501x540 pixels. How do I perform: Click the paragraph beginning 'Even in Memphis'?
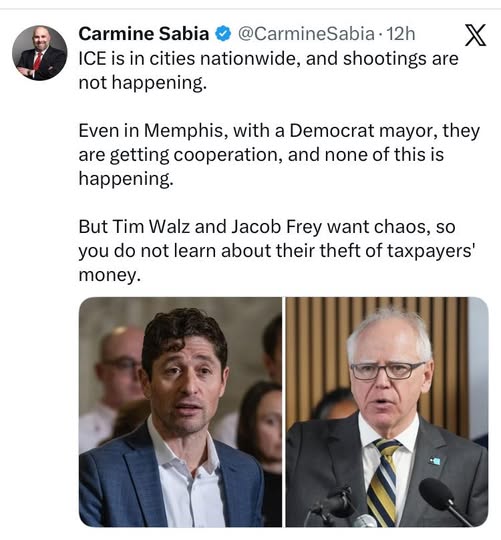pos(279,155)
